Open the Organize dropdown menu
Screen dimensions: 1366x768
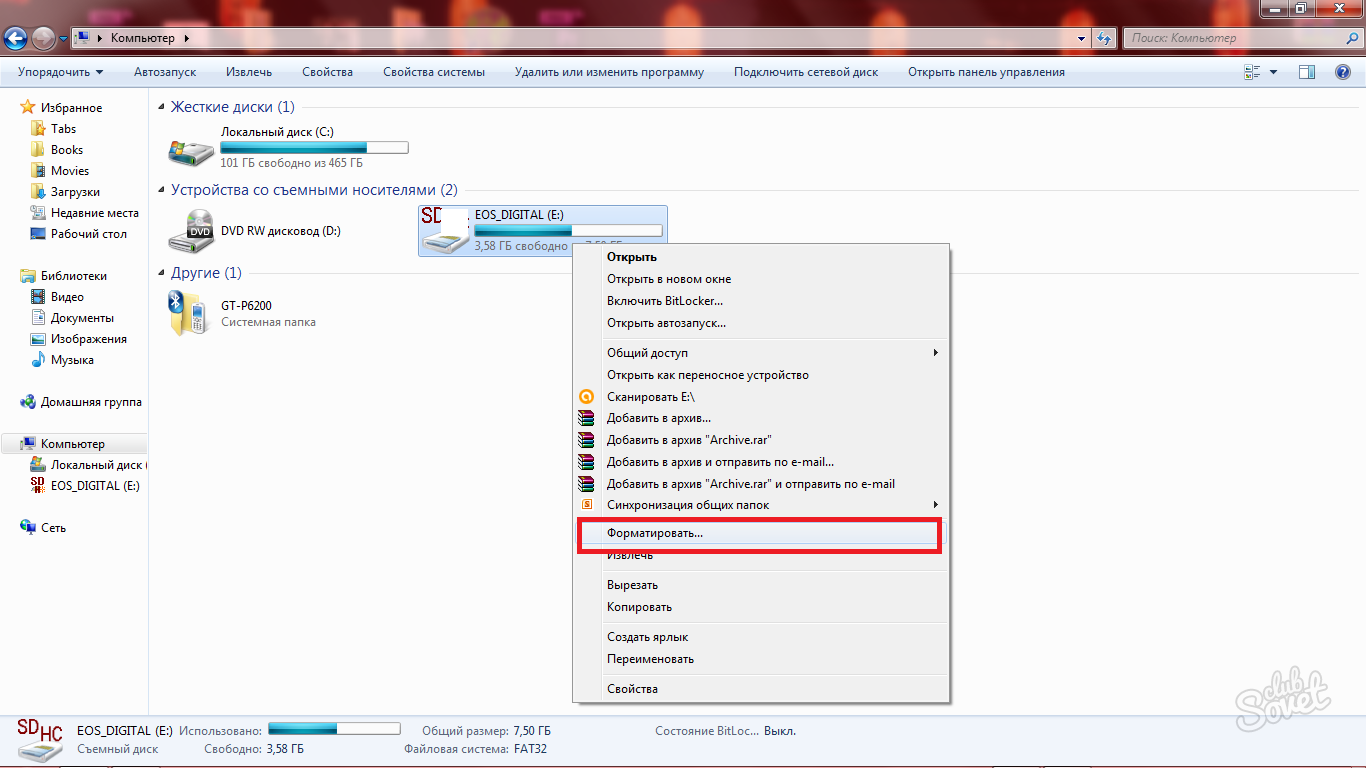pyautogui.click(x=60, y=72)
